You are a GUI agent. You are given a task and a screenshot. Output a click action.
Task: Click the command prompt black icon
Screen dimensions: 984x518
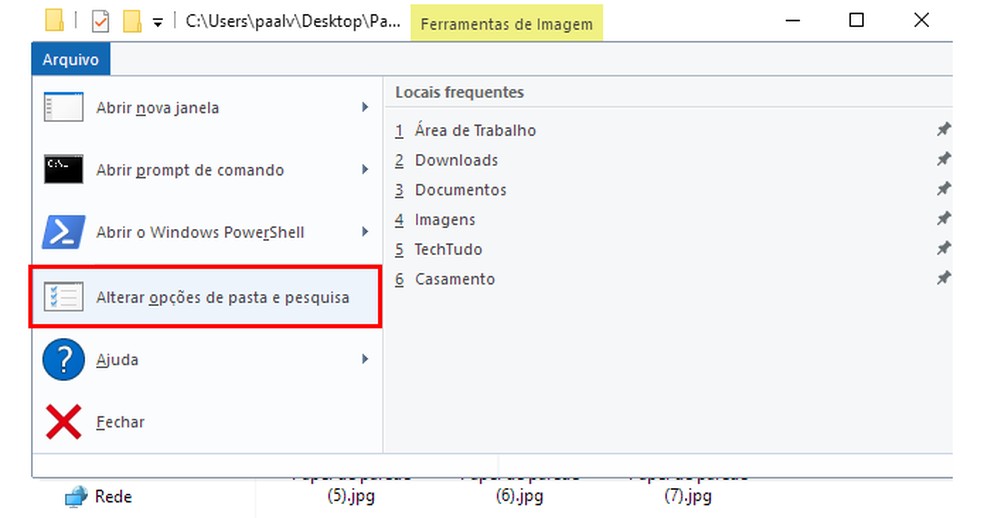click(63, 170)
